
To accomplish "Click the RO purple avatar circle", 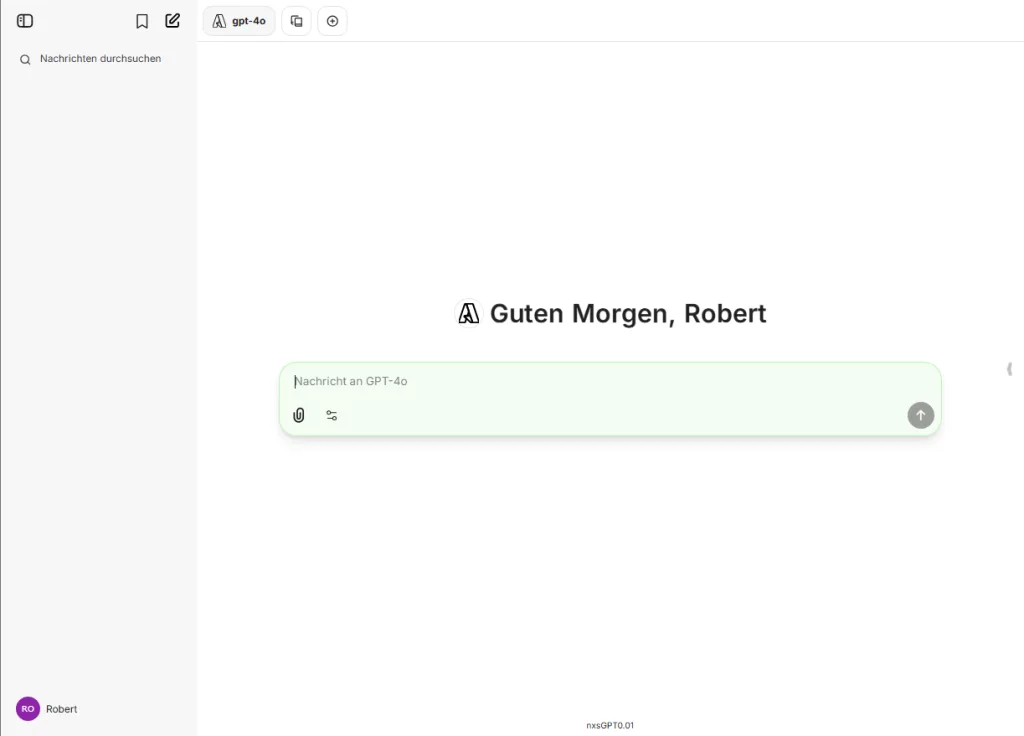I will click(28, 709).
